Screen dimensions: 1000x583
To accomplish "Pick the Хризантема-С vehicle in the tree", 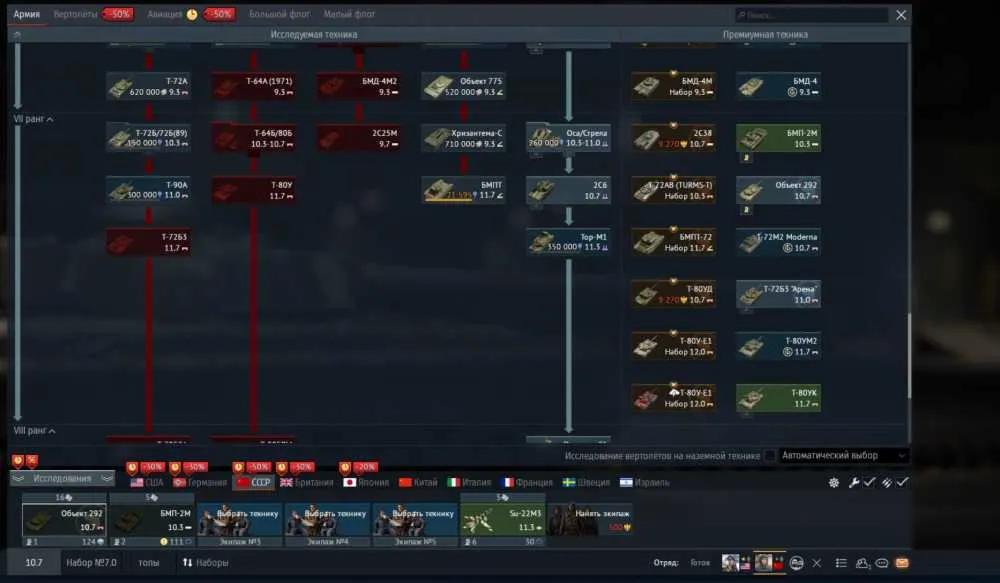I will coord(464,138).
